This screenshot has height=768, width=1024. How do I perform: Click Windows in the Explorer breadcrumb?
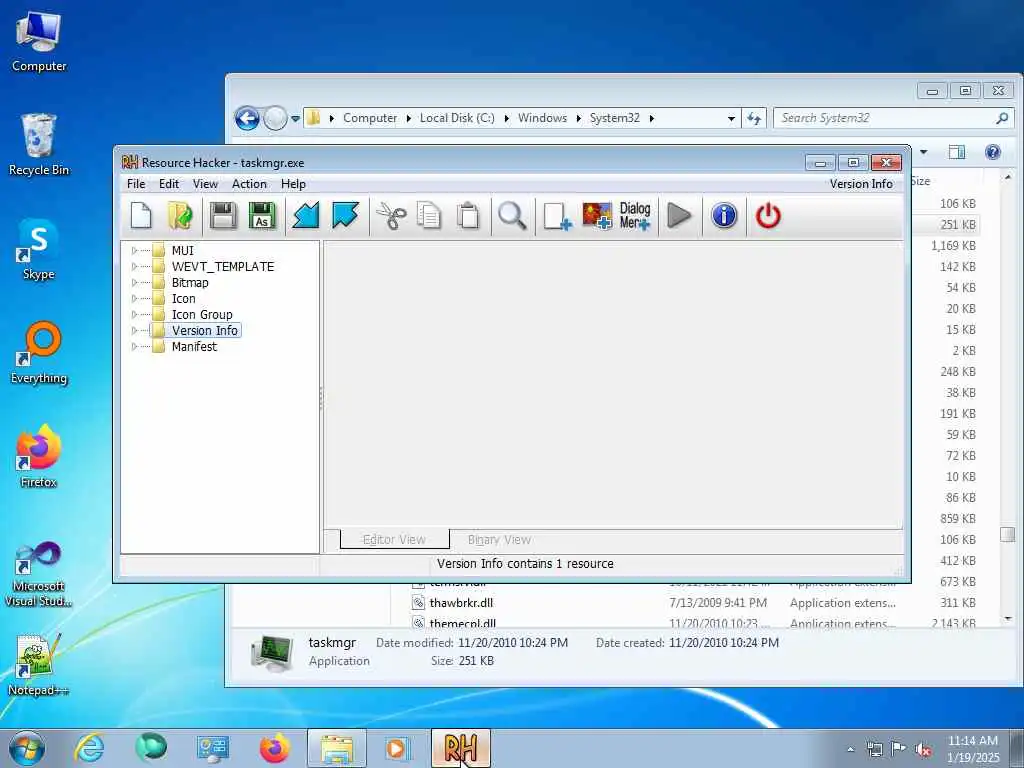pyautogui.click(x=542, y=118)
